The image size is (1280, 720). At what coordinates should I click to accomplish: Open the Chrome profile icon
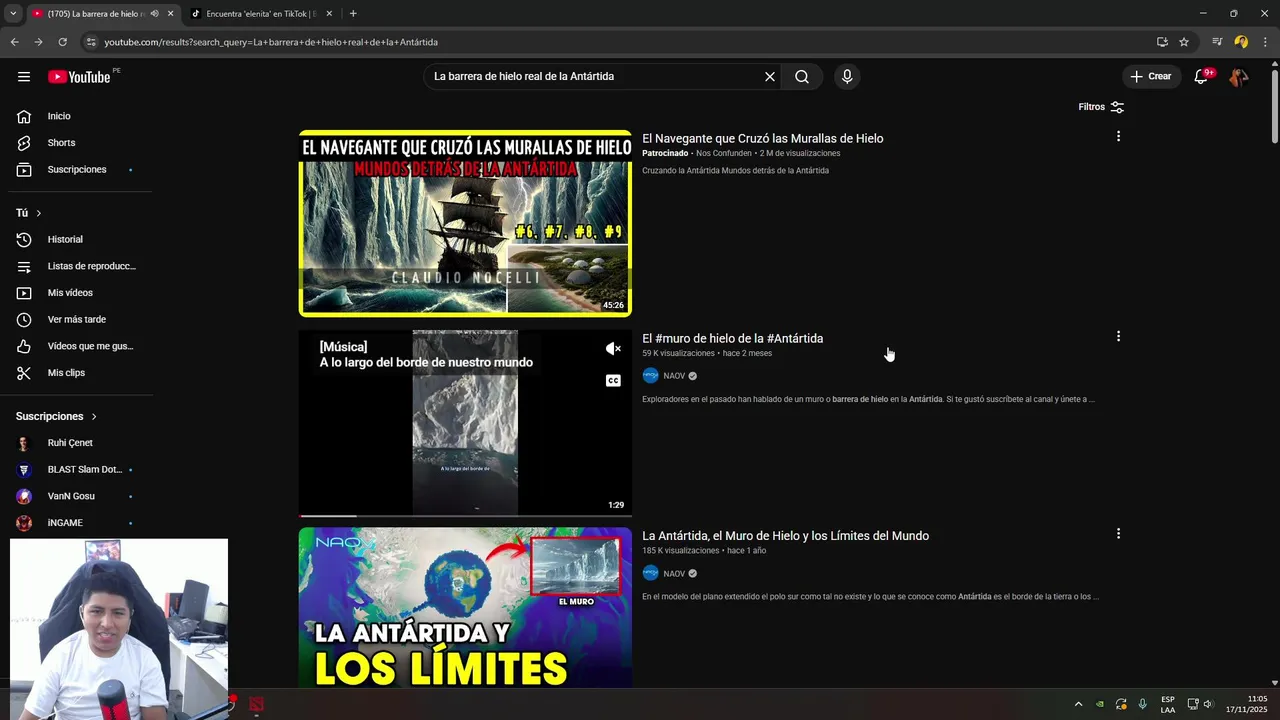click(1241, 42)
